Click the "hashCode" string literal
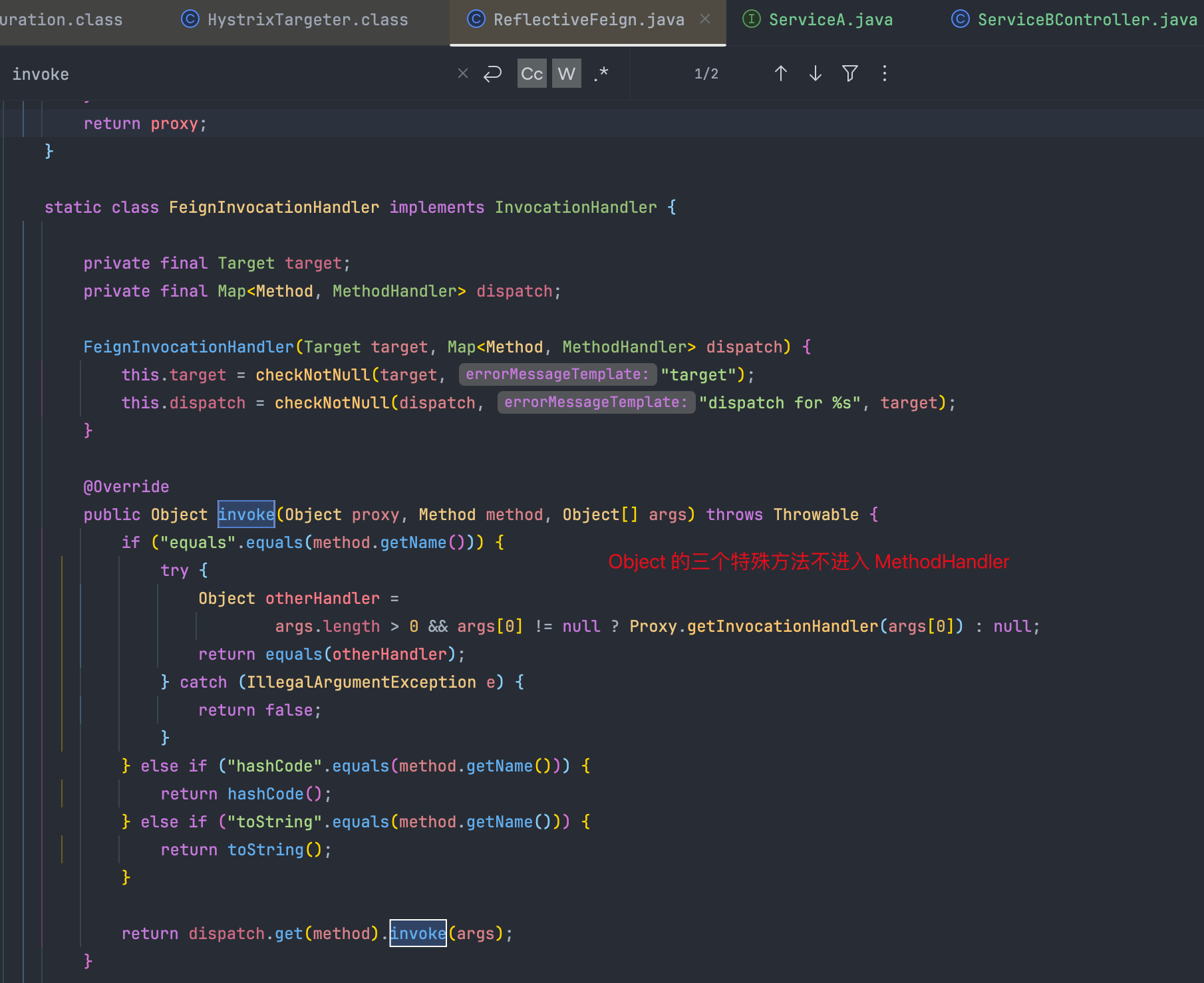 pos(275,766)
